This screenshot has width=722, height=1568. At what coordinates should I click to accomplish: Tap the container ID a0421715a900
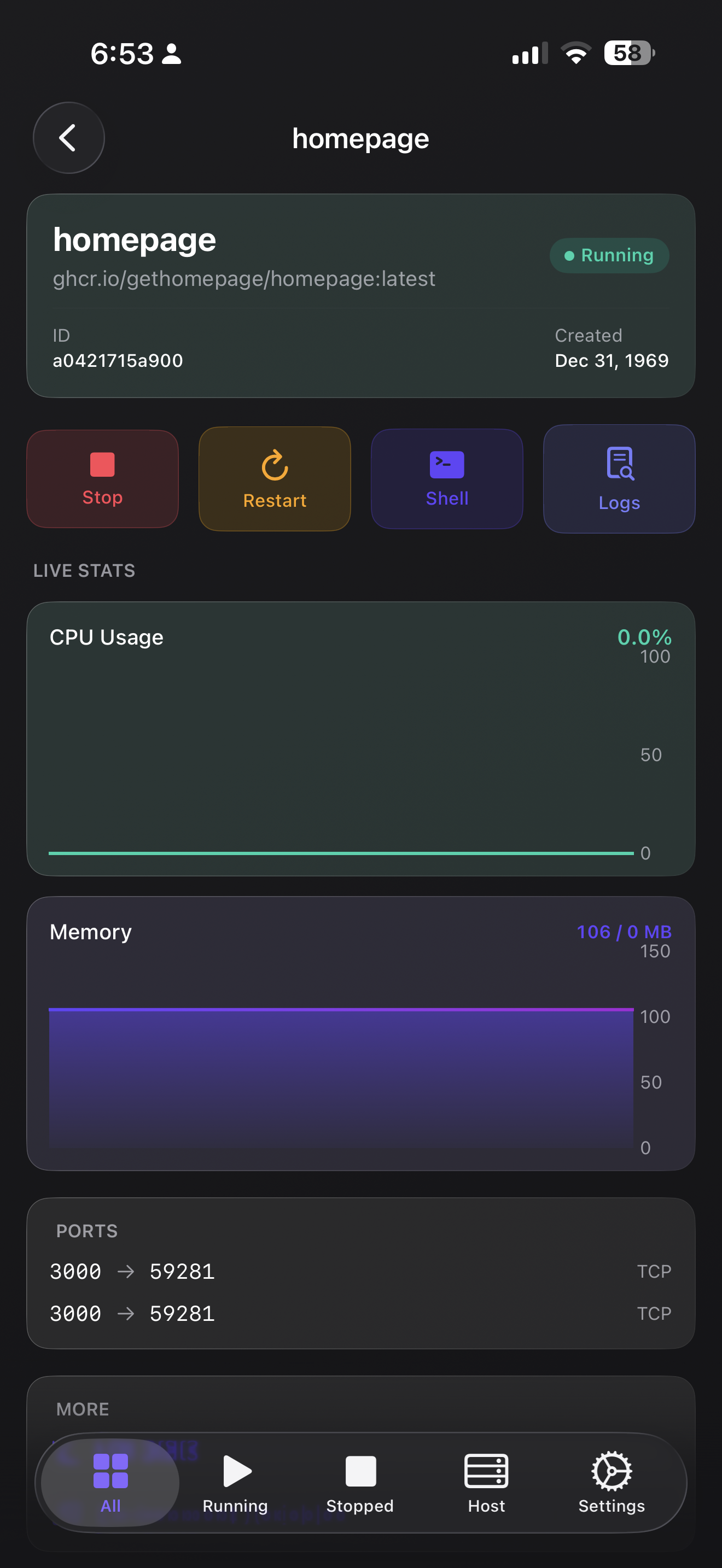118,360
